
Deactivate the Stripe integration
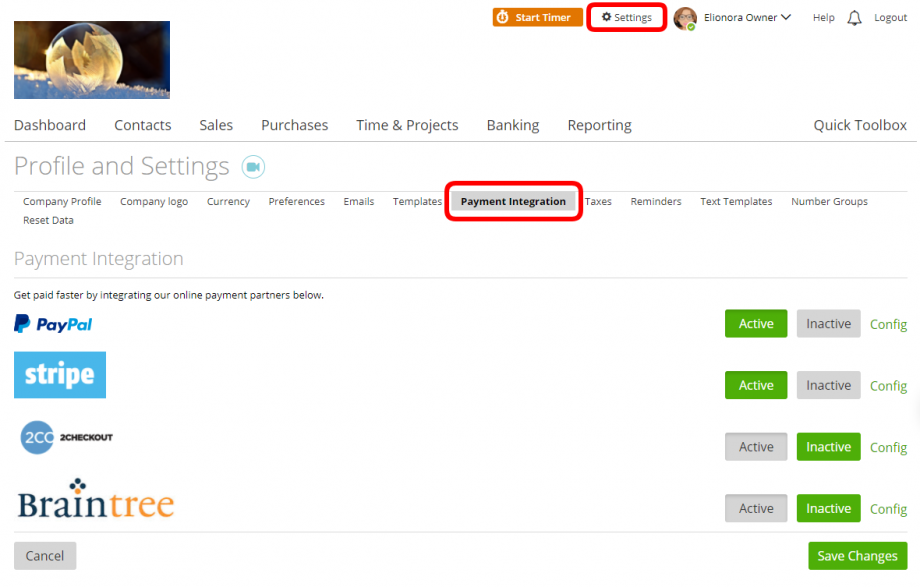click(x=828, y=385)
